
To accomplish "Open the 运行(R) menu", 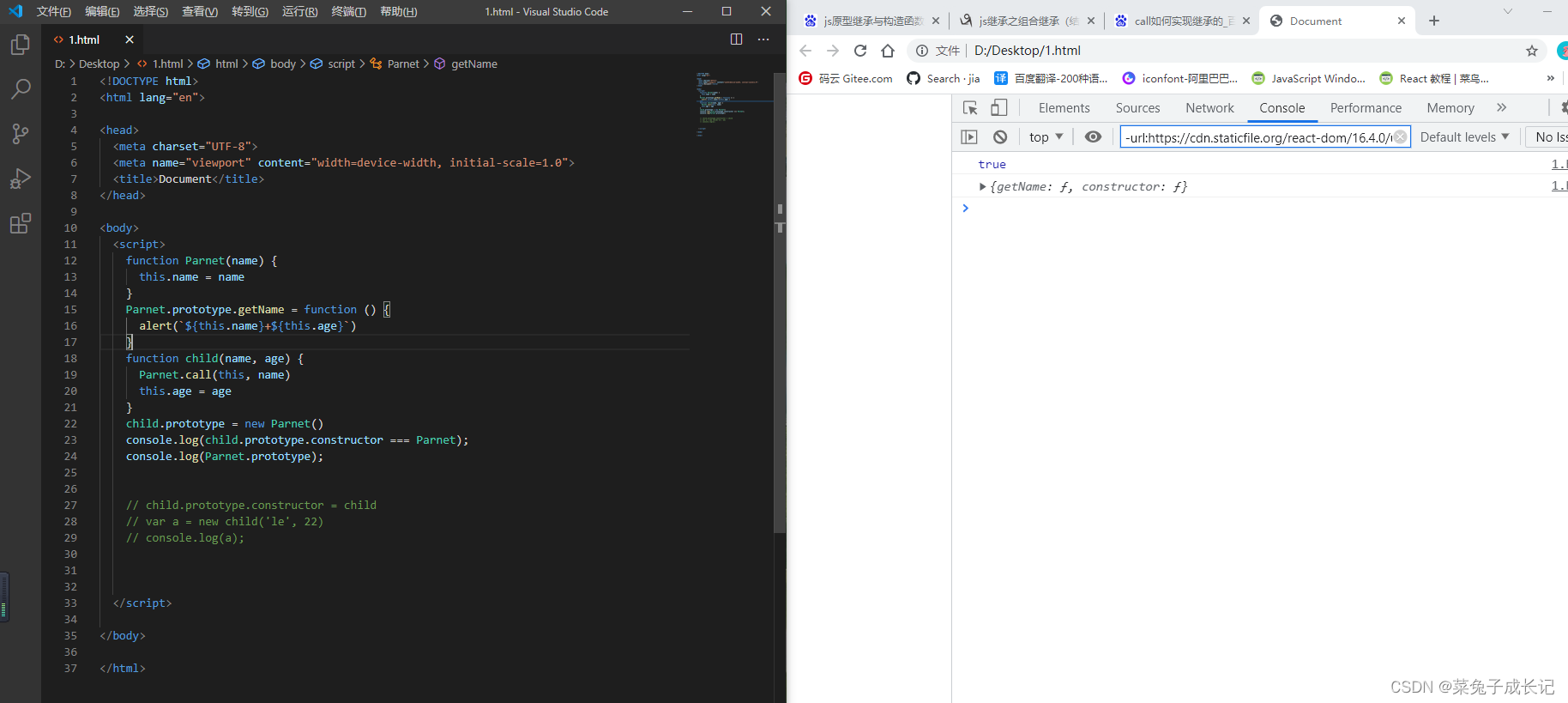I will [x=299, y=11].
